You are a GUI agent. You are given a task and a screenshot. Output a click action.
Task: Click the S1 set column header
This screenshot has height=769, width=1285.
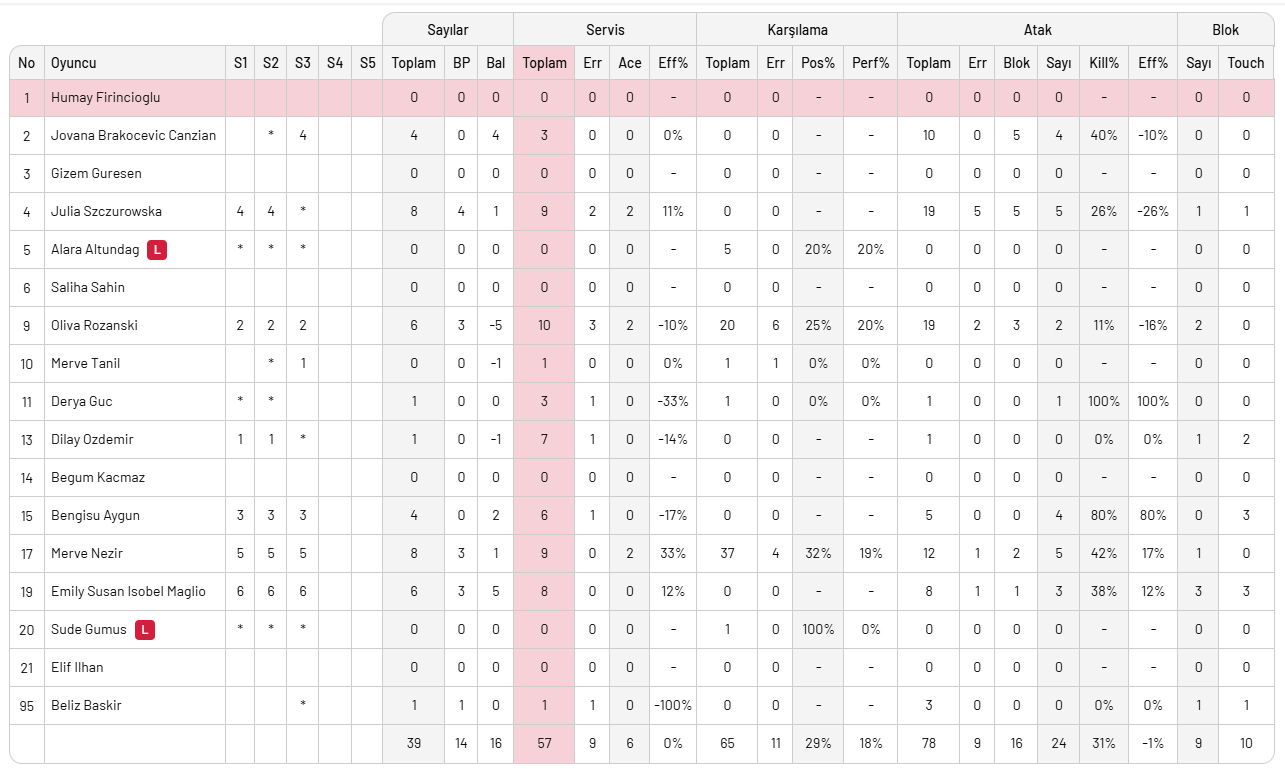[240, 63]
